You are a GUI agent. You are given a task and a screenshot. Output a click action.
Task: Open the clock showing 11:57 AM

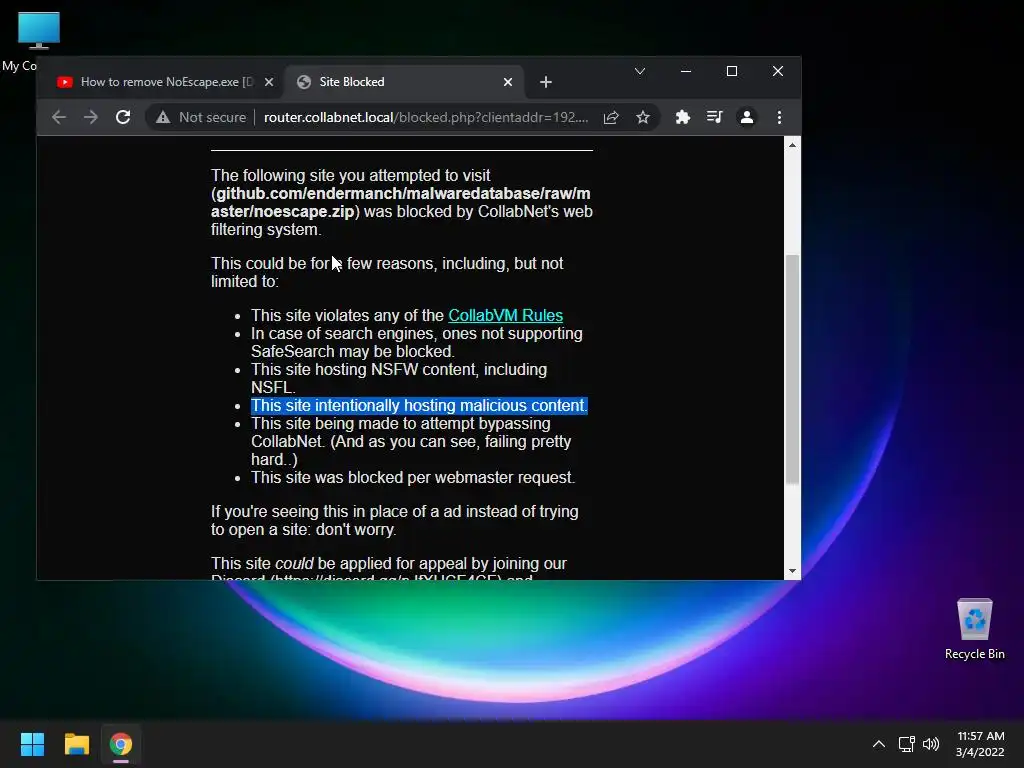tap(980, 744)
